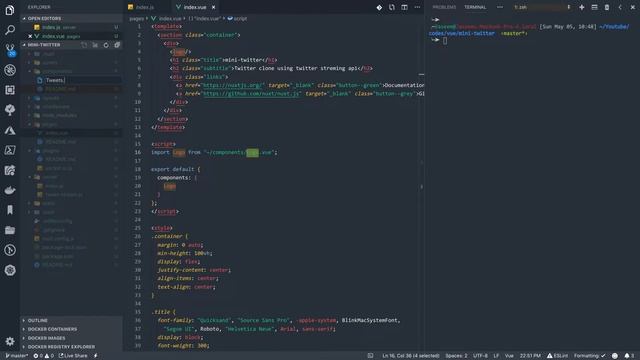Click the terminal prompt cursor
Screen dimensions: 640x360
(445, 40)
